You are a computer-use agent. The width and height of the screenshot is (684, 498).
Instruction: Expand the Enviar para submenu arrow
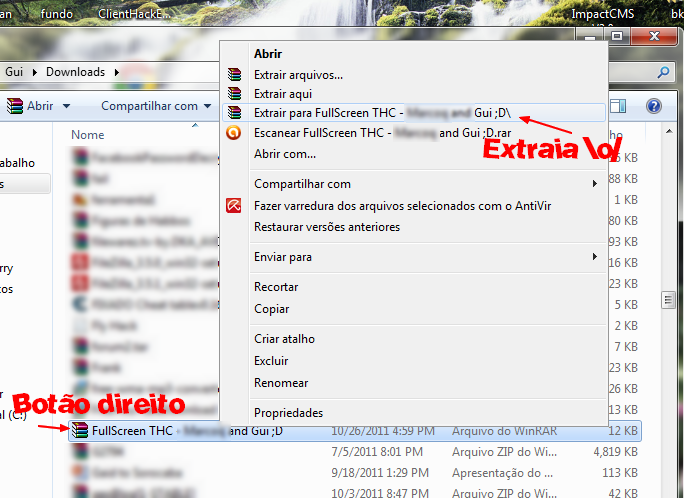click(x=595, y=256)
